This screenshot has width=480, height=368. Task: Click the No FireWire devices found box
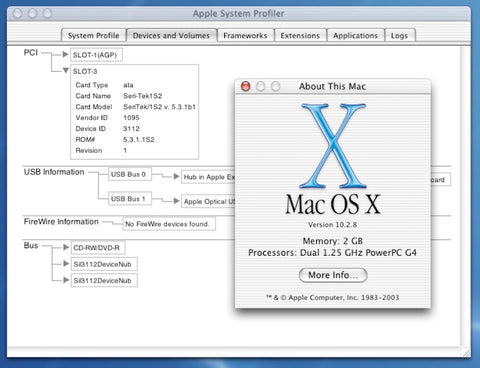pyautogui.click(x=169, y=224)
